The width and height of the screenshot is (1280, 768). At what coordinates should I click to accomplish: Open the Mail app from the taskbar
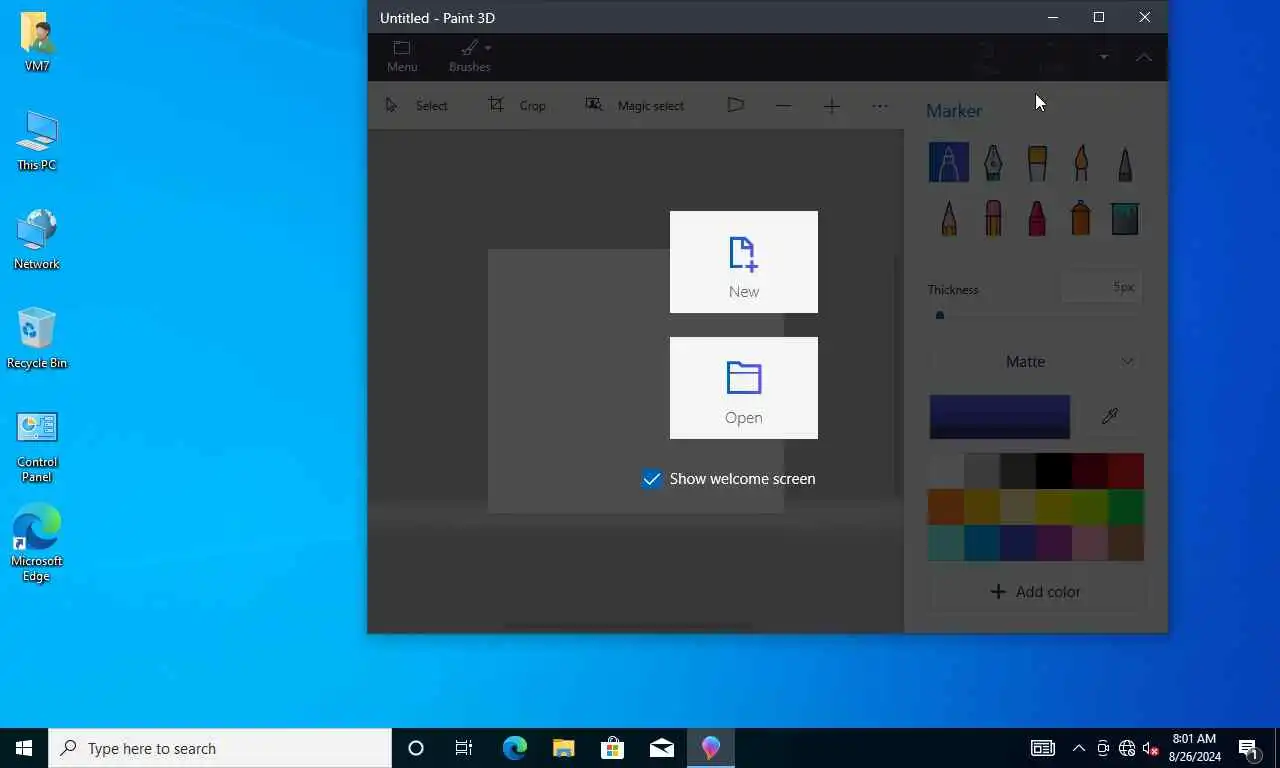[x=661, y=748]
